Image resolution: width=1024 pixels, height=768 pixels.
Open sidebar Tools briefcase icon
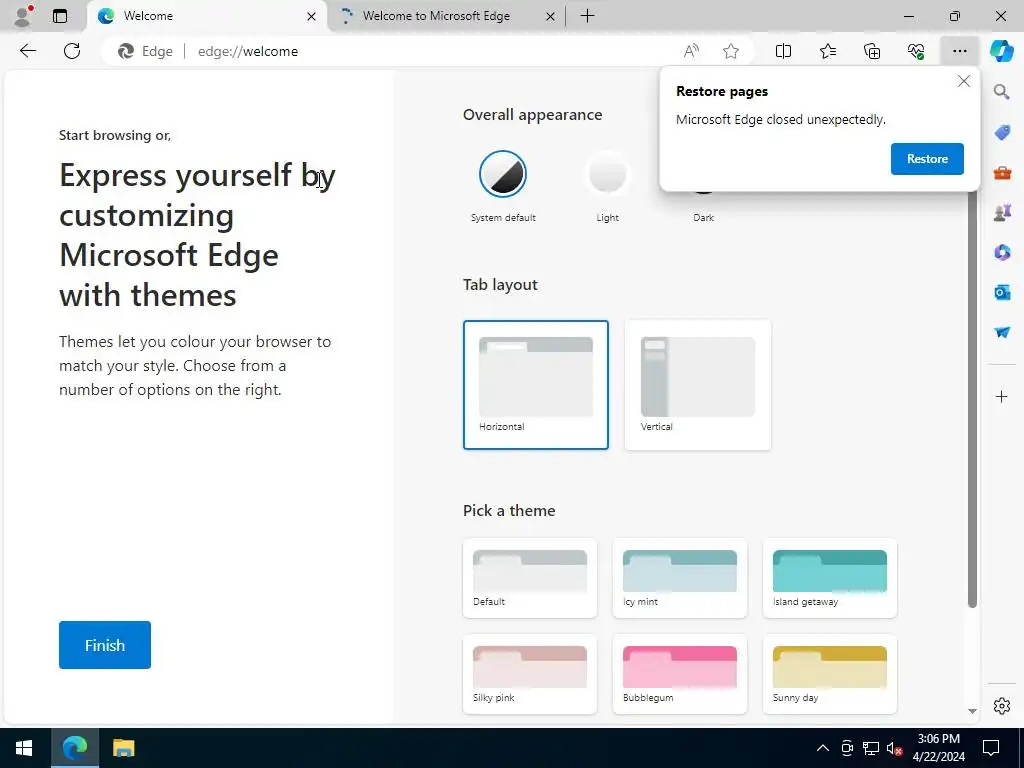click(1002, 173)
